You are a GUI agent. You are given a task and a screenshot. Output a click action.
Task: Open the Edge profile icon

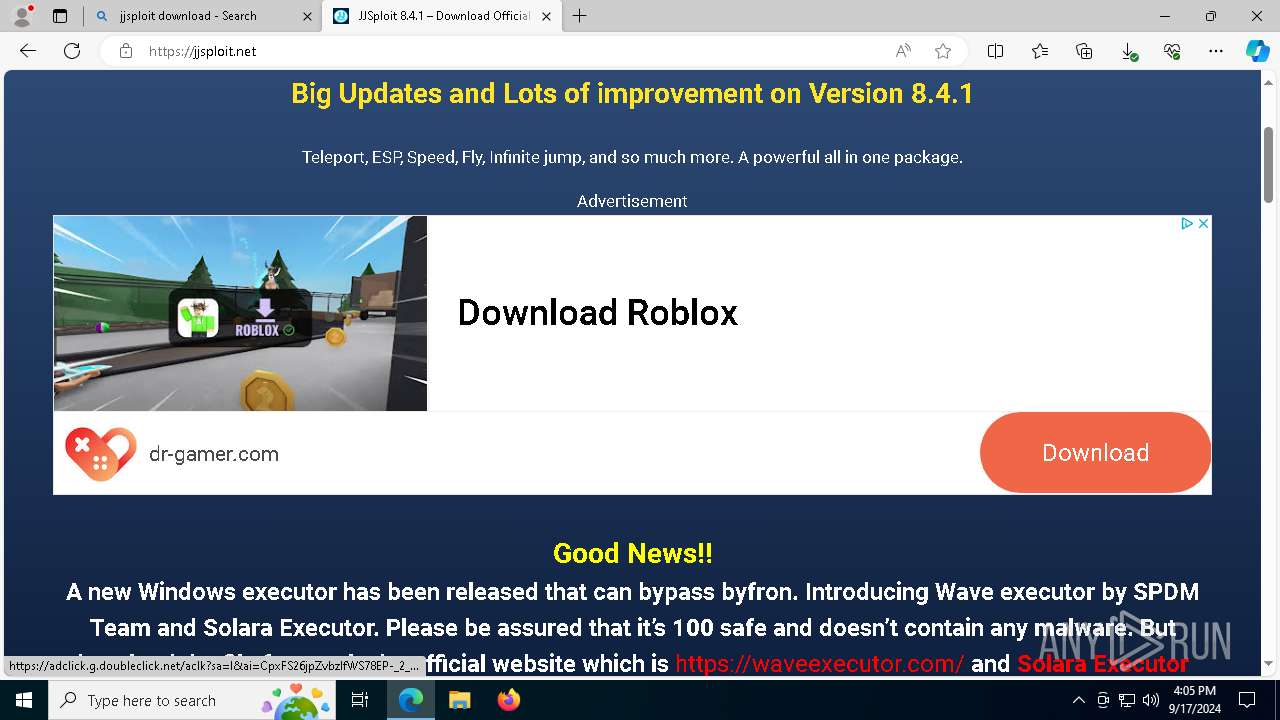21,16
